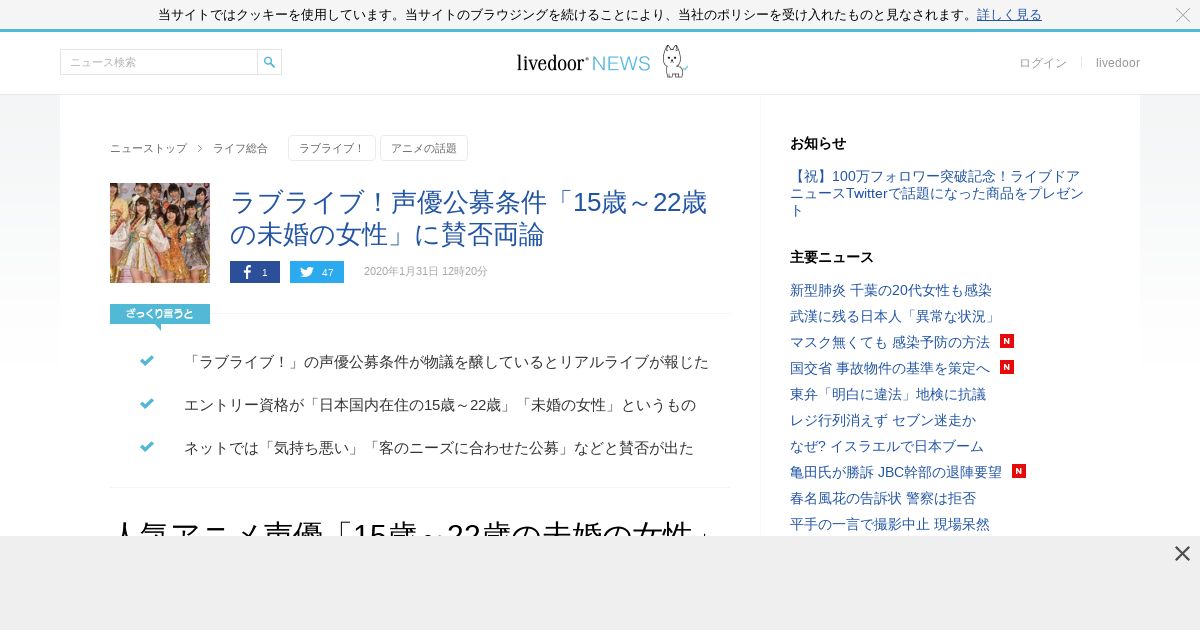Select the アニメの話題 tag
The image size is (1200, 630).
pyautogui.click(x=424, y=148)
